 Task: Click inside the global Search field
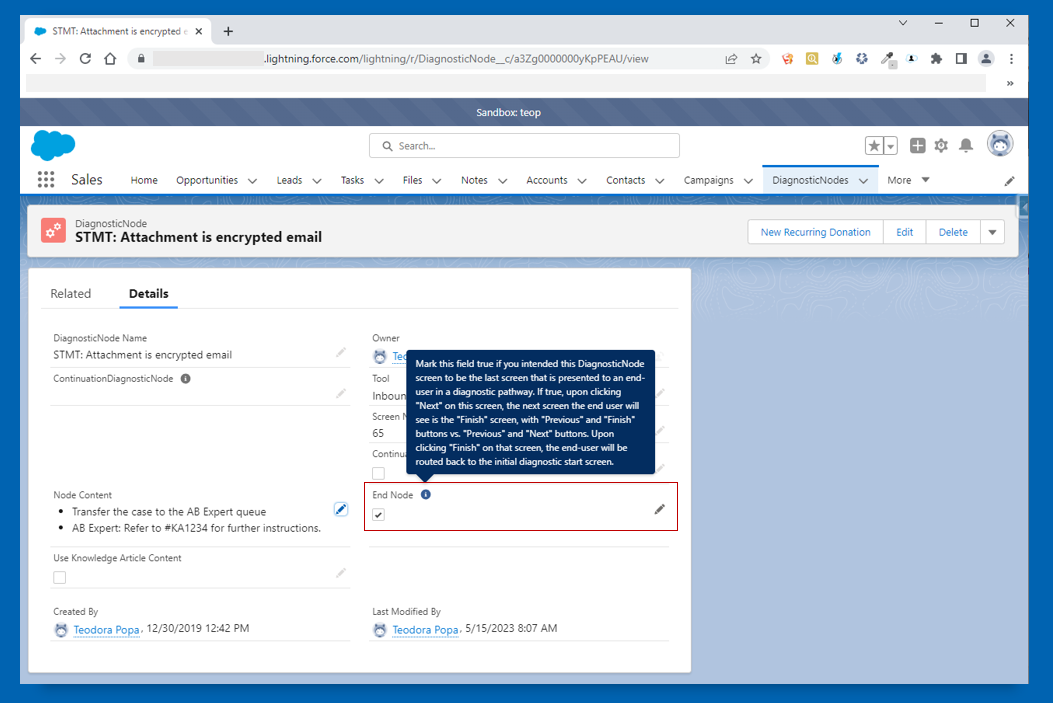pos(524,145)
